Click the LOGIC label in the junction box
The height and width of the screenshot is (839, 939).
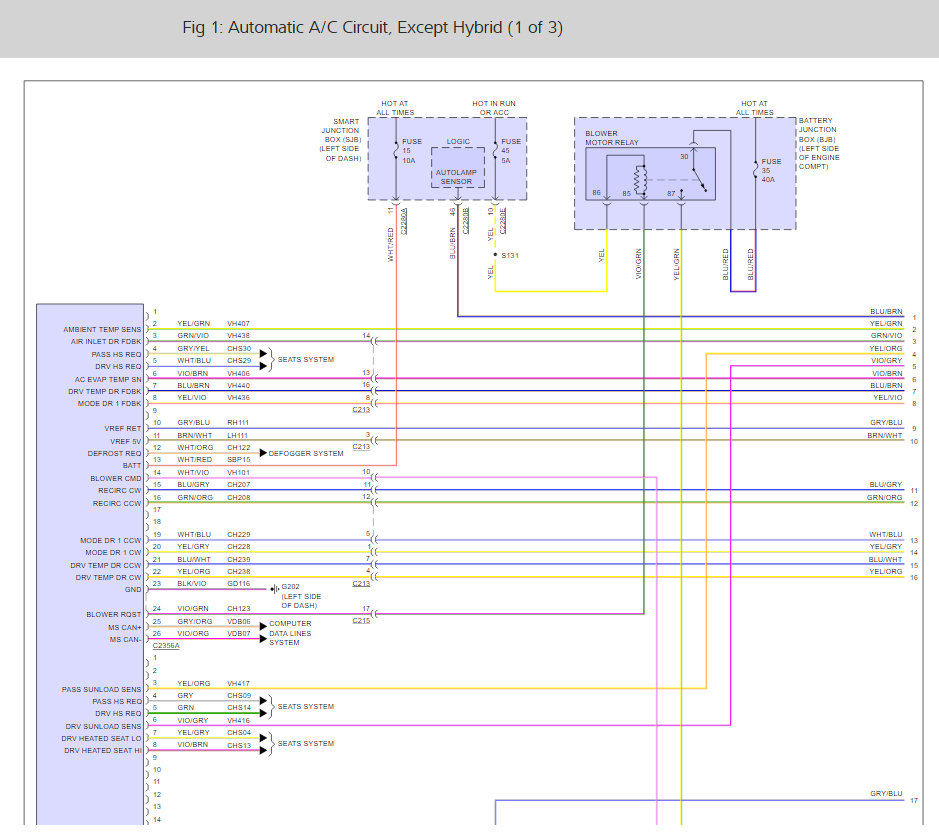tap(458, 141)
